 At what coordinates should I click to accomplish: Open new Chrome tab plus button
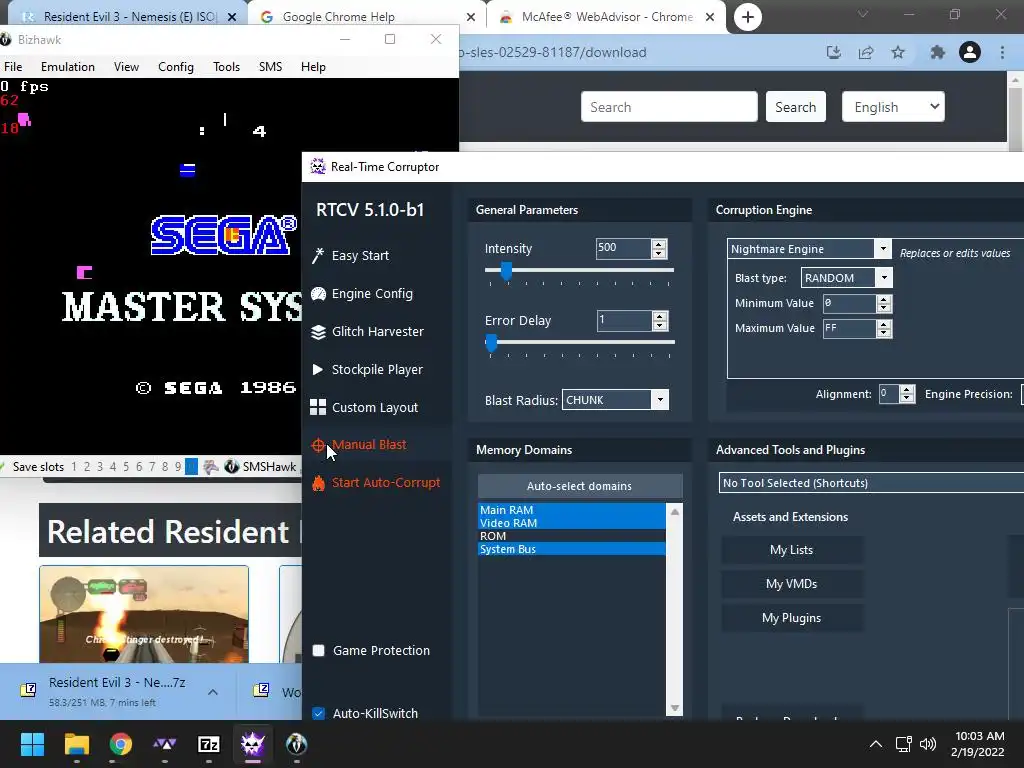click(x=748, y=17)
